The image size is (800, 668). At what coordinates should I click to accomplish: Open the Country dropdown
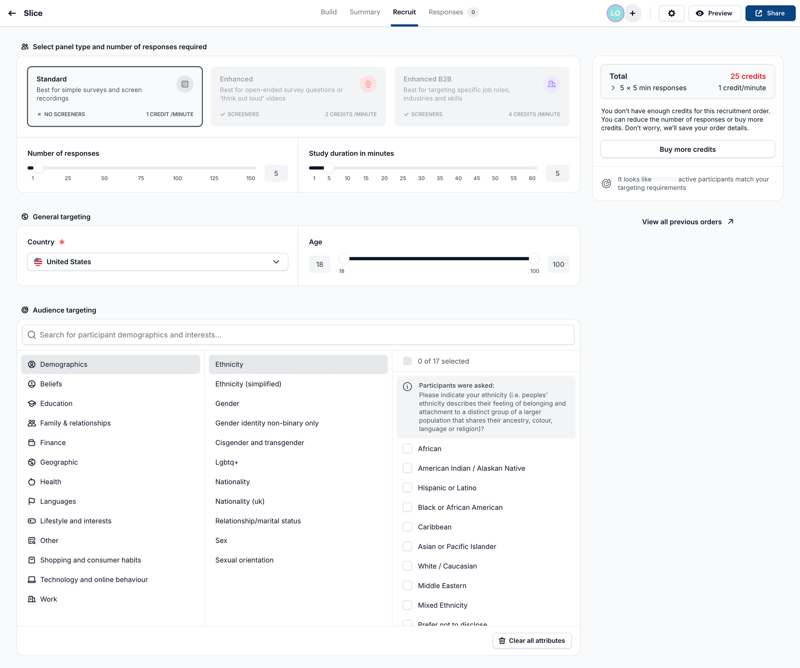(x=160, y=264)
